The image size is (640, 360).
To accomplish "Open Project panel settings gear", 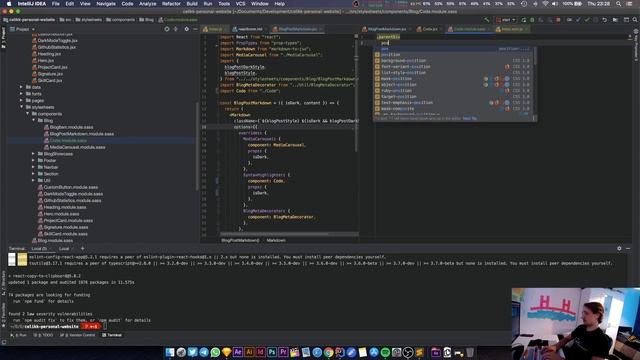I will coord(187,29).
